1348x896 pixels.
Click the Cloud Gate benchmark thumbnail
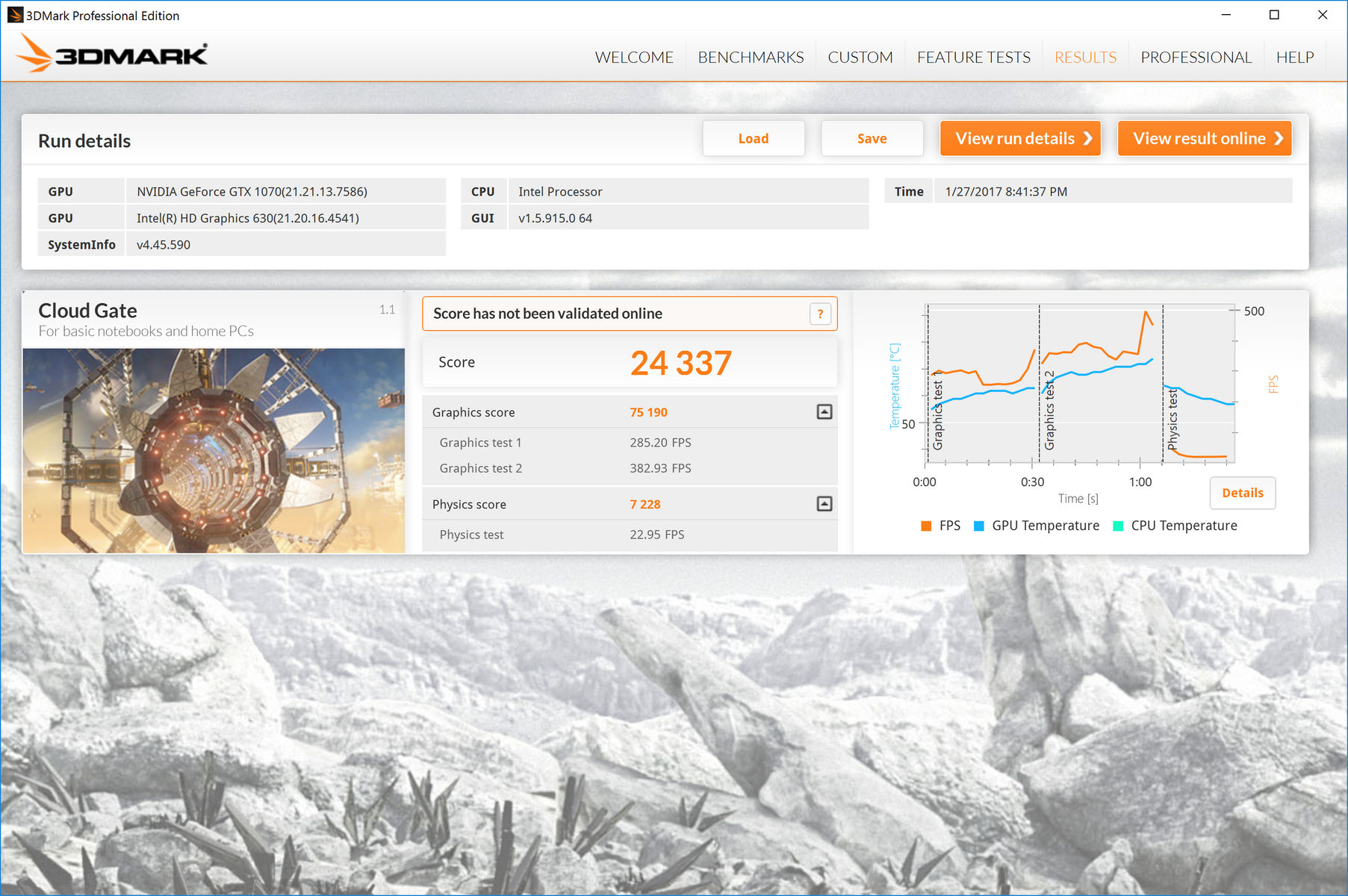pyautogui.click(x=214, y=451)
